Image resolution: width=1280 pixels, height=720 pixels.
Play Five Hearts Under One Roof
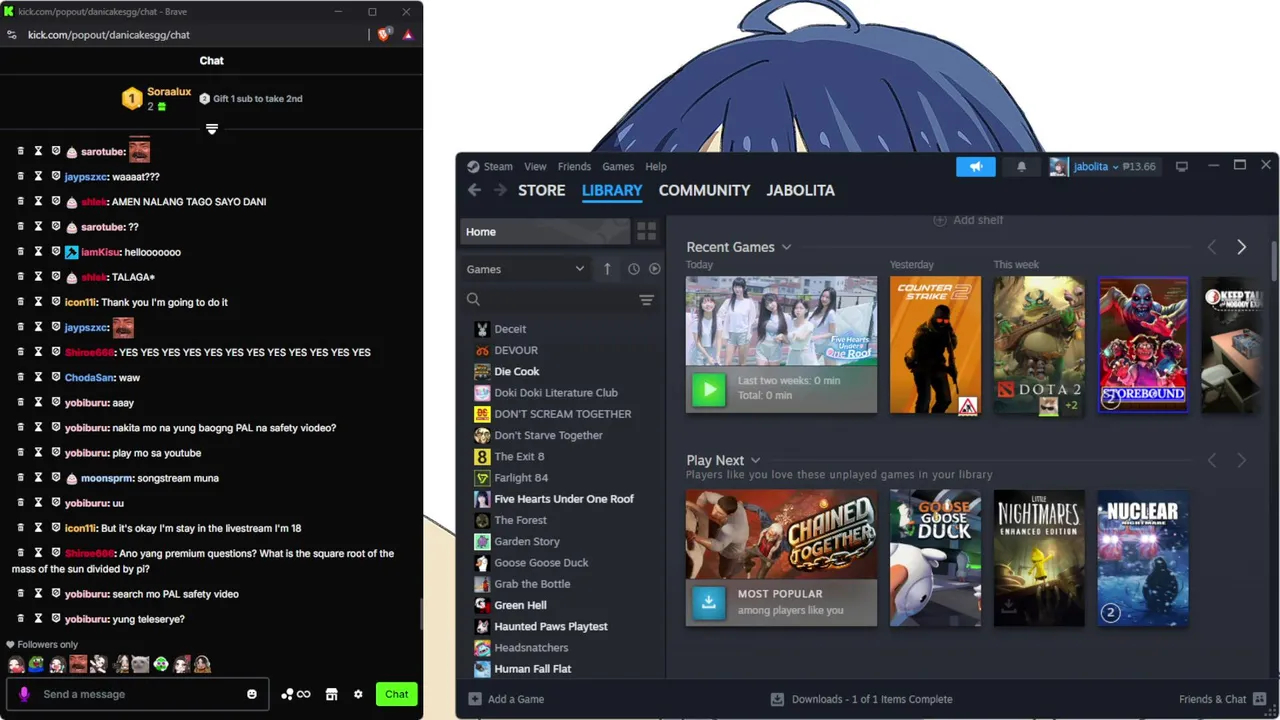tap(709, 389)
